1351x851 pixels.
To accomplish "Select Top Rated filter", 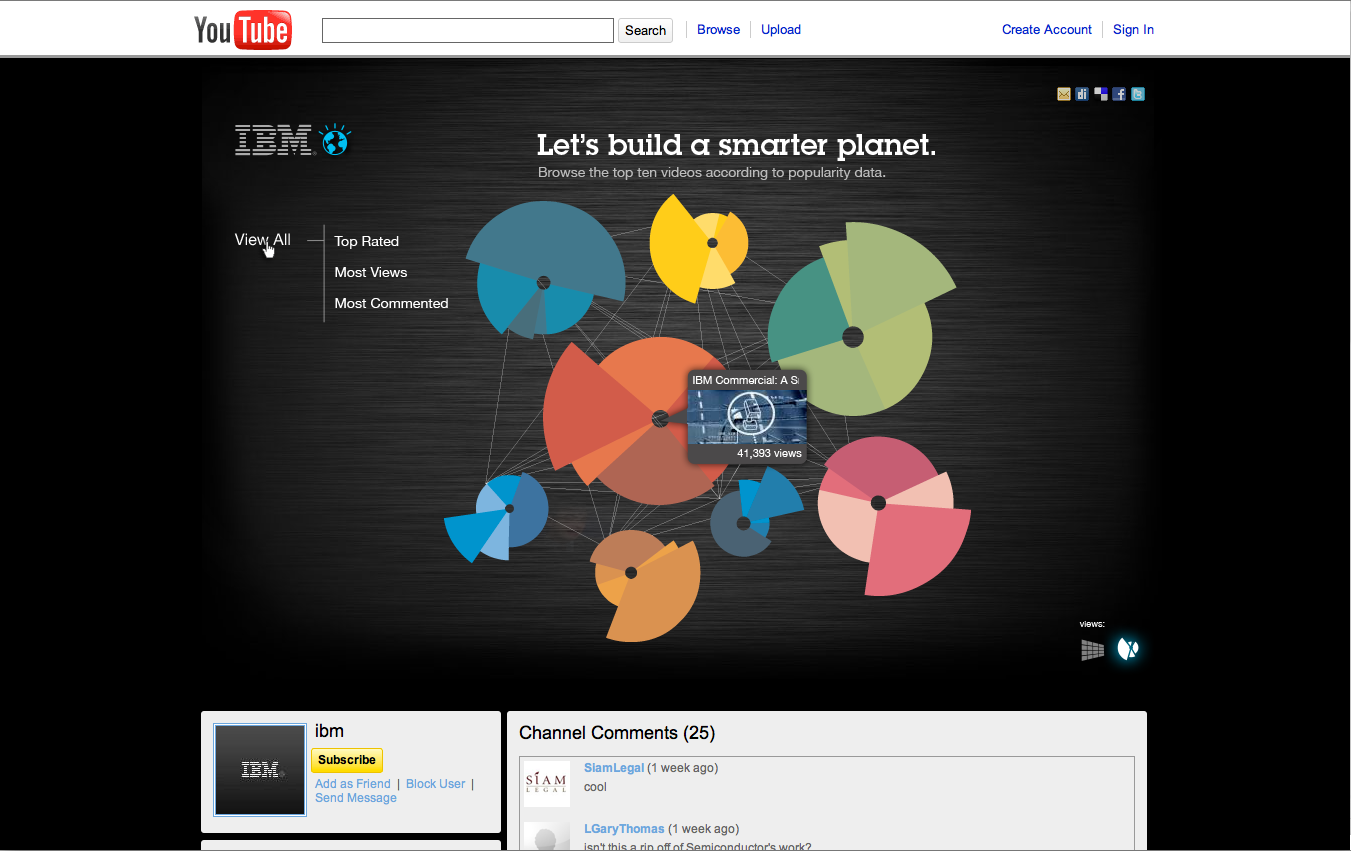I will (367, 241).
